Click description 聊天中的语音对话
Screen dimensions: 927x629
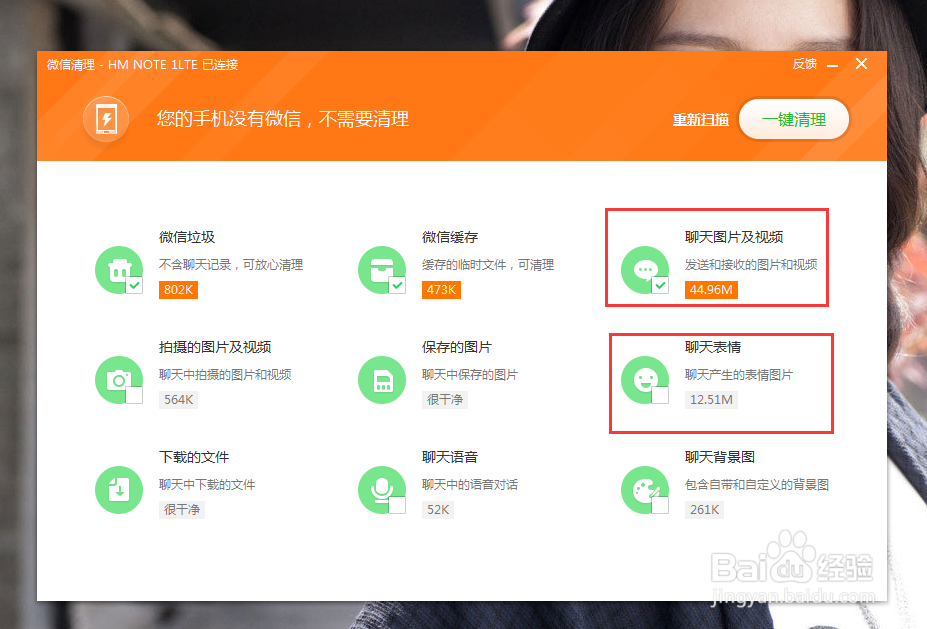click(x=470, y=485)
